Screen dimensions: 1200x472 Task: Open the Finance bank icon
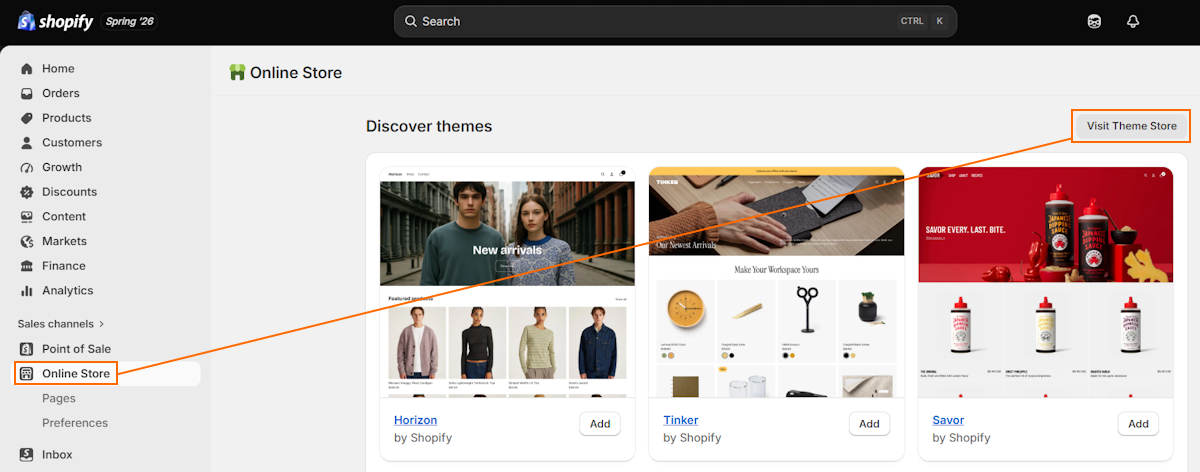tap(27, 266)
